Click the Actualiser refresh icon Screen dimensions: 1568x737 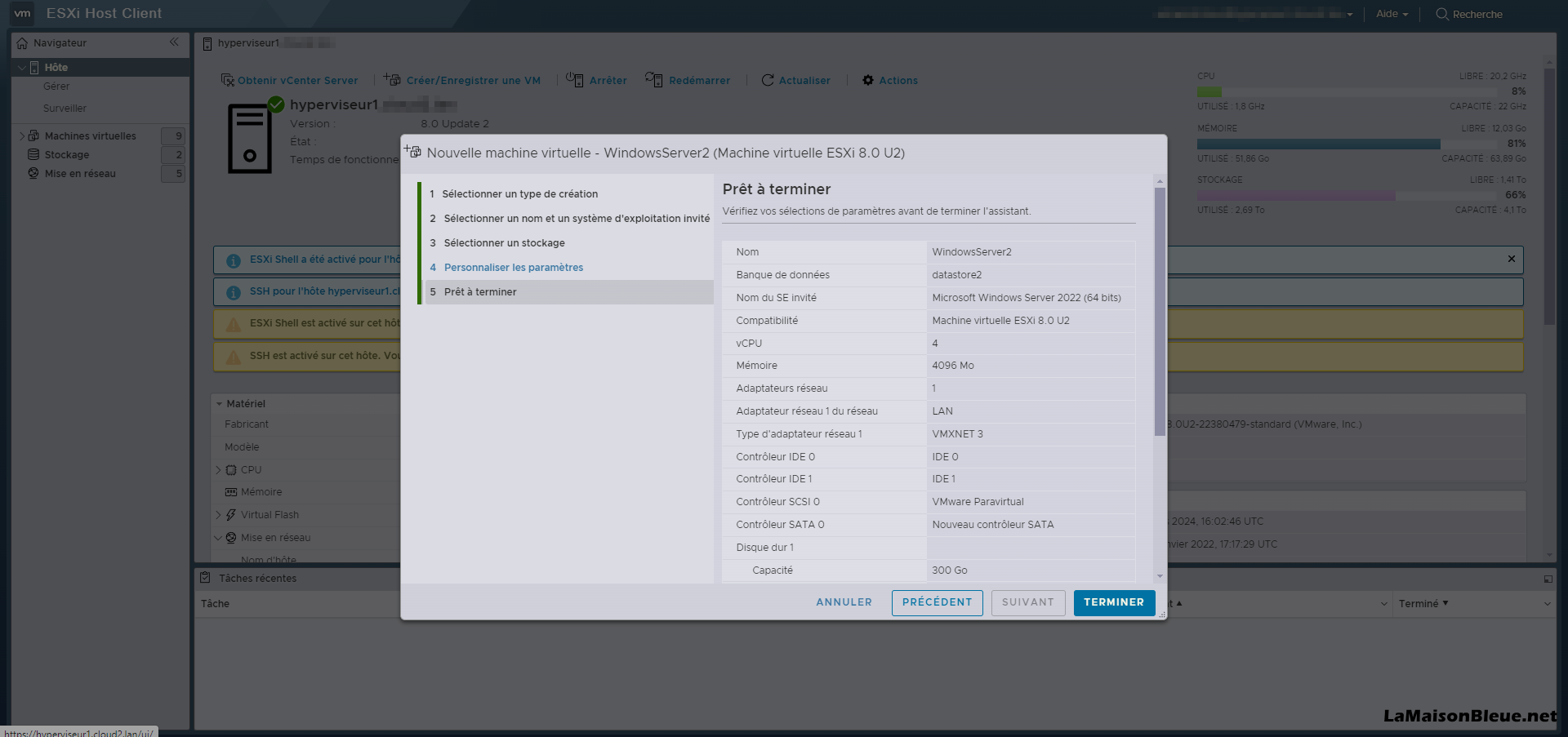[x=768, y=80]
